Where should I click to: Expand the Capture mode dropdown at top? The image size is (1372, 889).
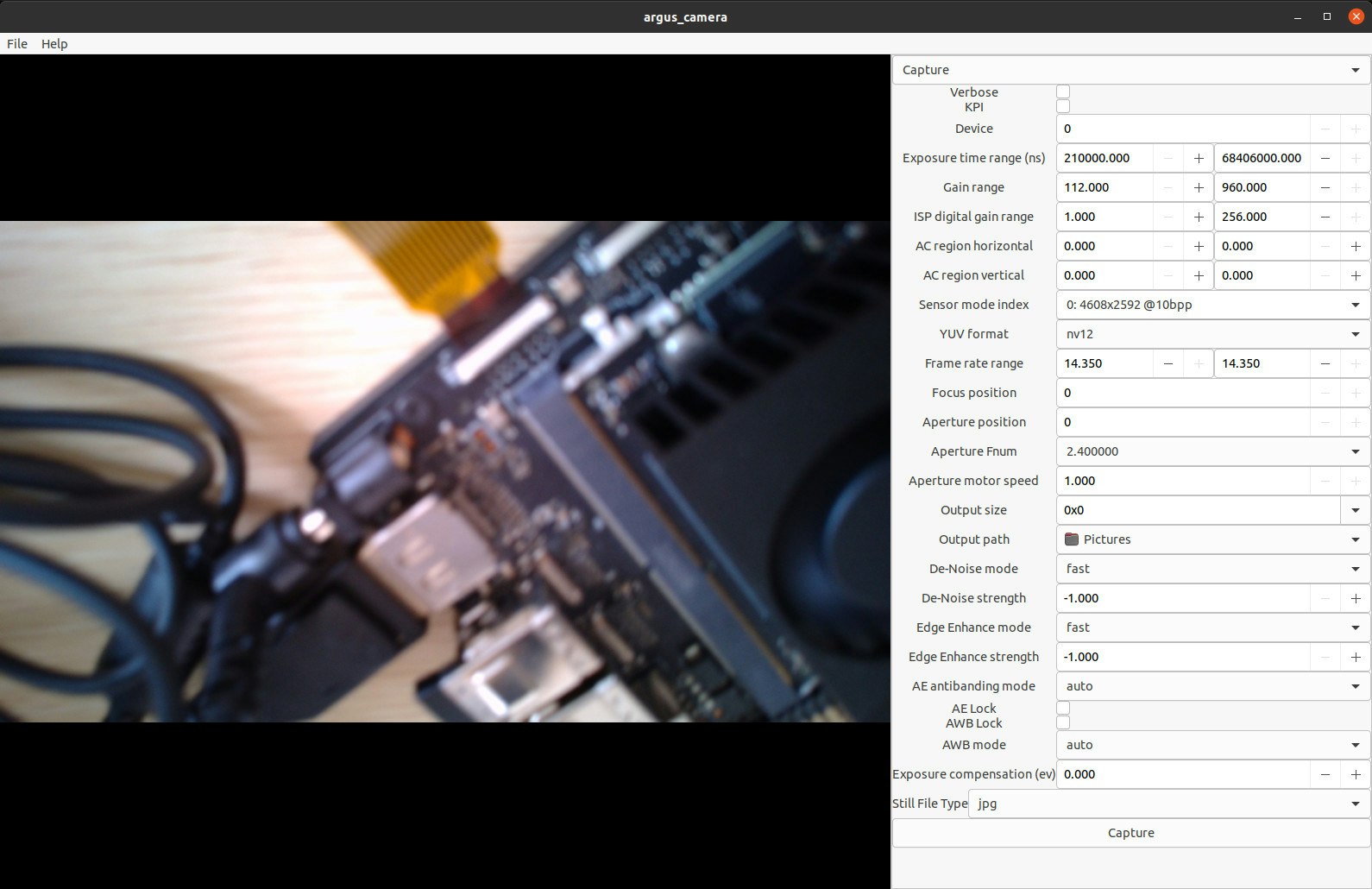[1131, 70]
